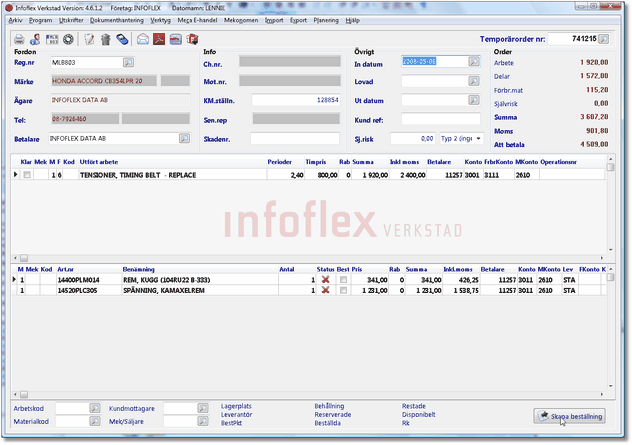Open the Mega E-handel menu
This screenshot has height=445, width=632.
coord(197,20)
